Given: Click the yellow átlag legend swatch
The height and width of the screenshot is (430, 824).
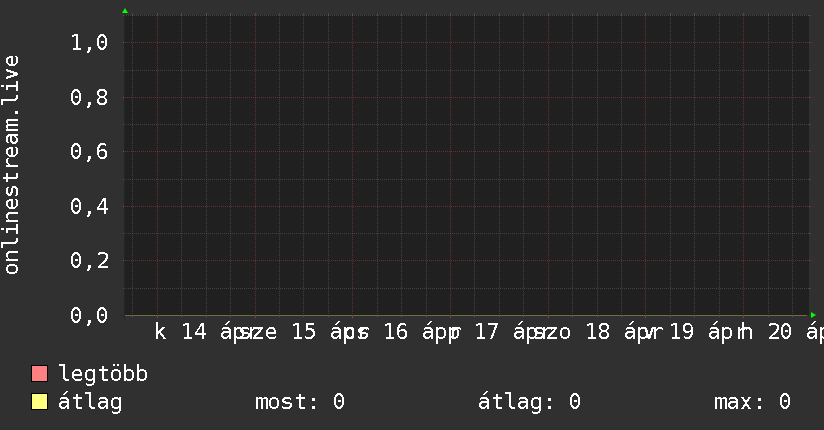Looking at the screenshot, I should point(40,402).
